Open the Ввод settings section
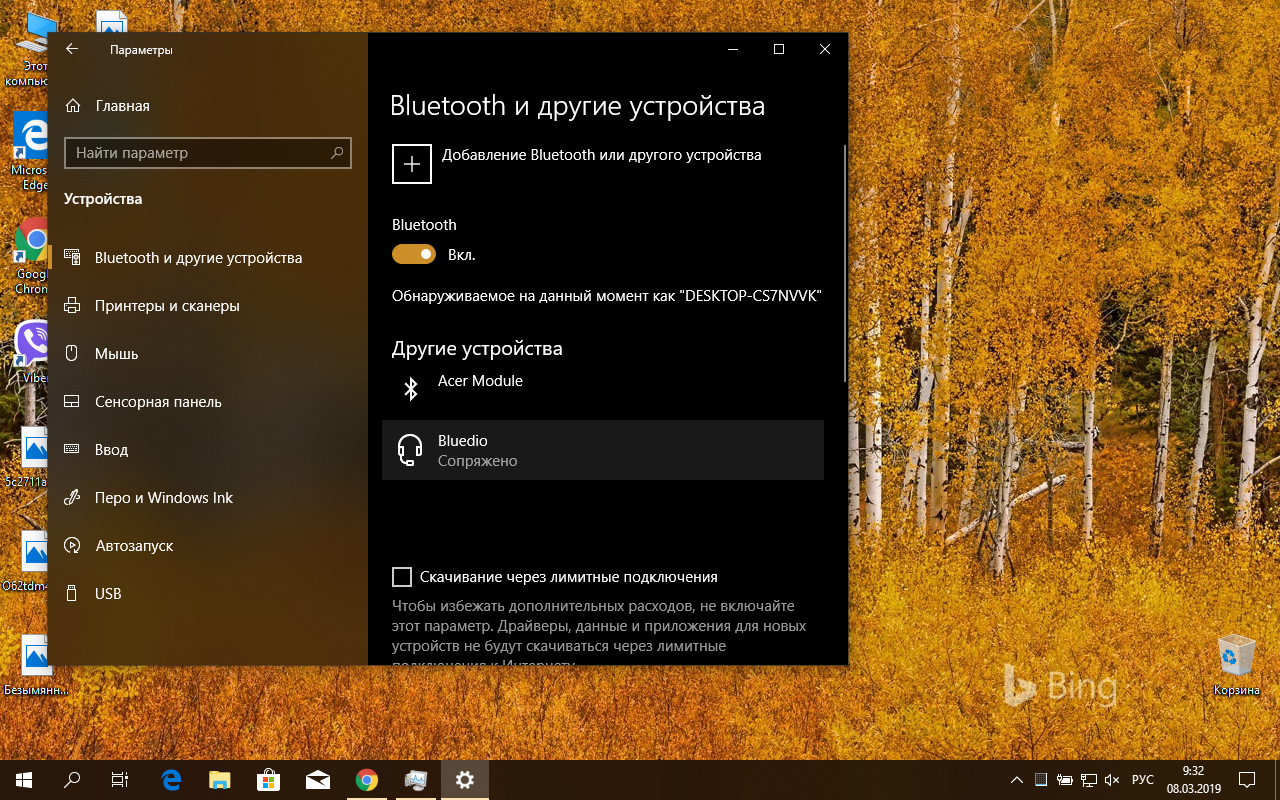The height and width of the screenshot is (800, 1280). click(x=208, y=450)
